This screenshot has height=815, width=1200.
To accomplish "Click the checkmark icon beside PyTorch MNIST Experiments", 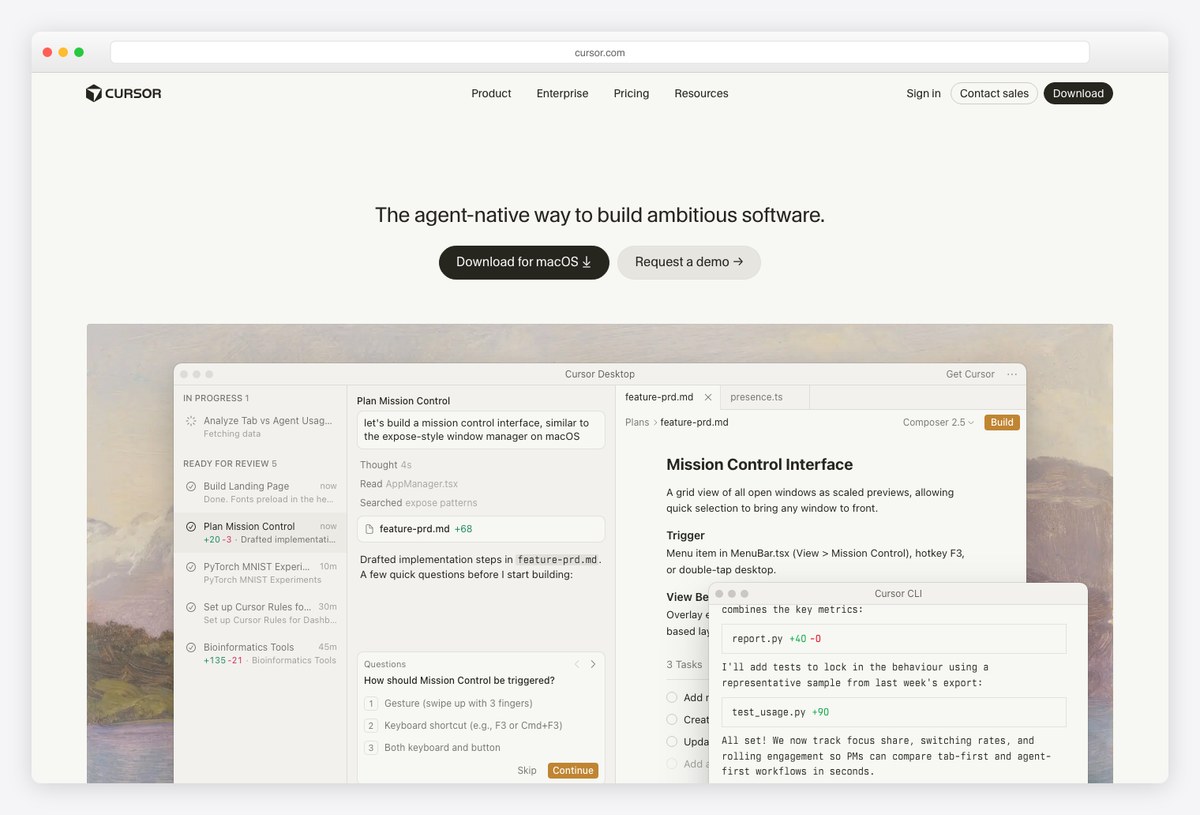I will [191, 566].
